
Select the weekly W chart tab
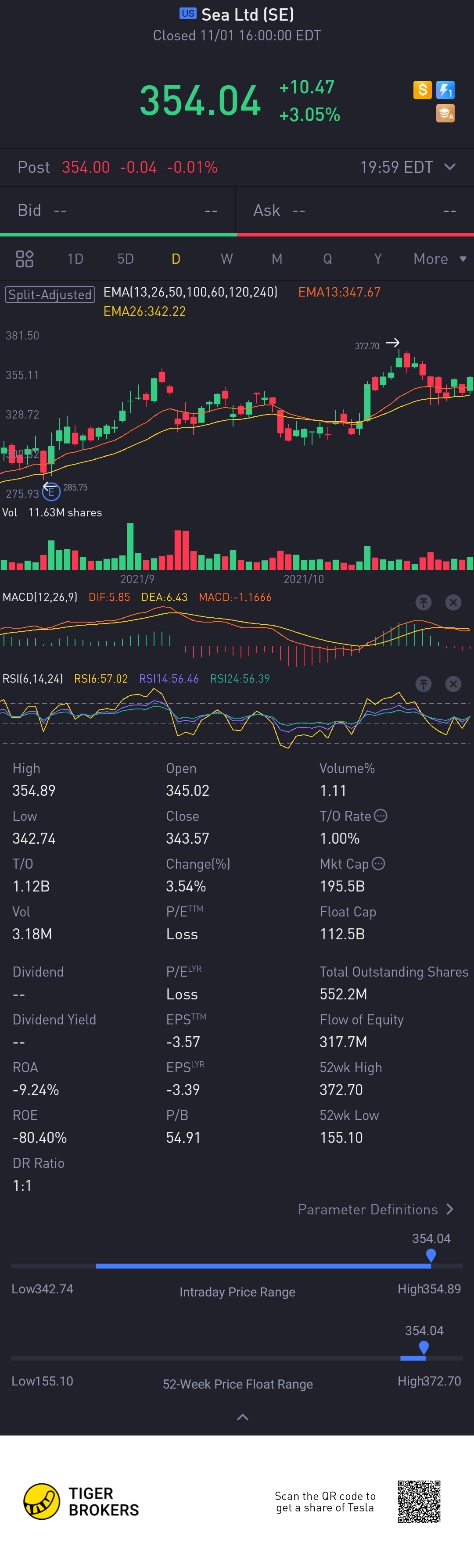226,259
